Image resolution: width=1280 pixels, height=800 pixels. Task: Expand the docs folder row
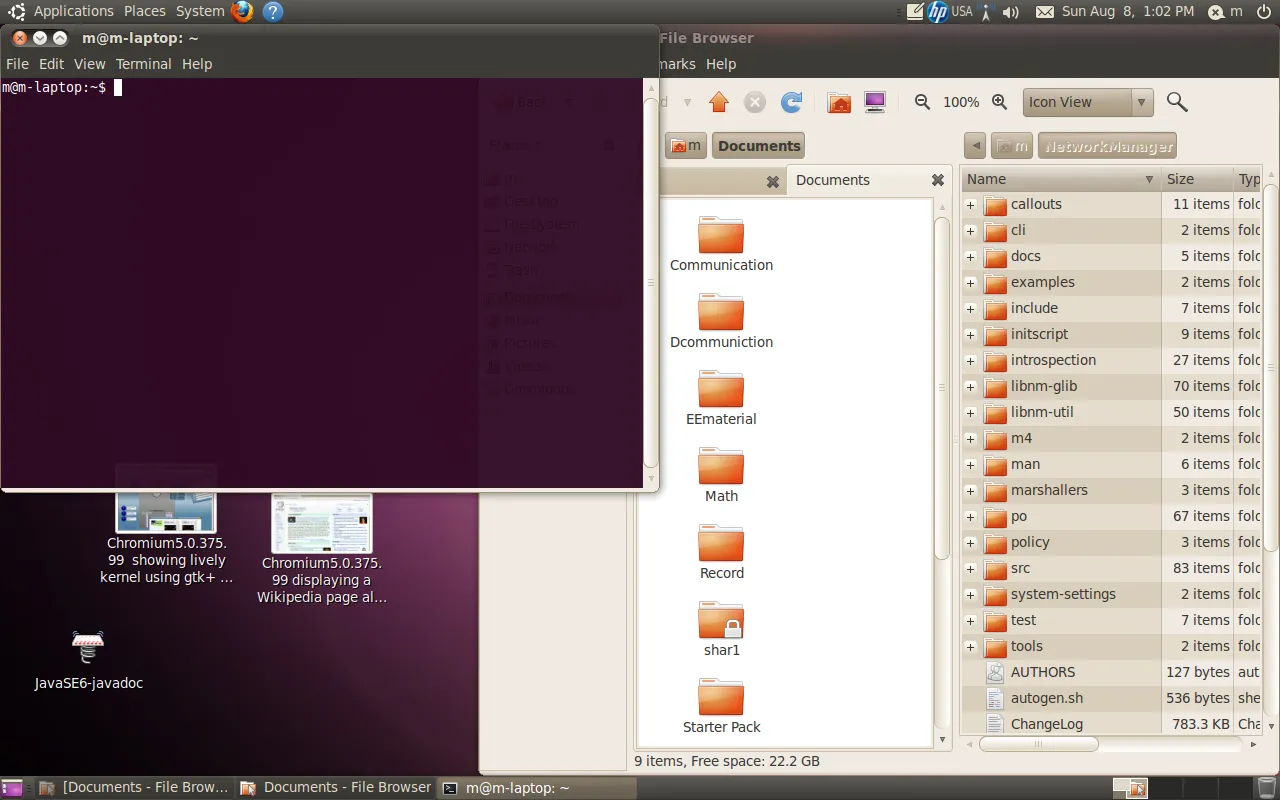970,256
